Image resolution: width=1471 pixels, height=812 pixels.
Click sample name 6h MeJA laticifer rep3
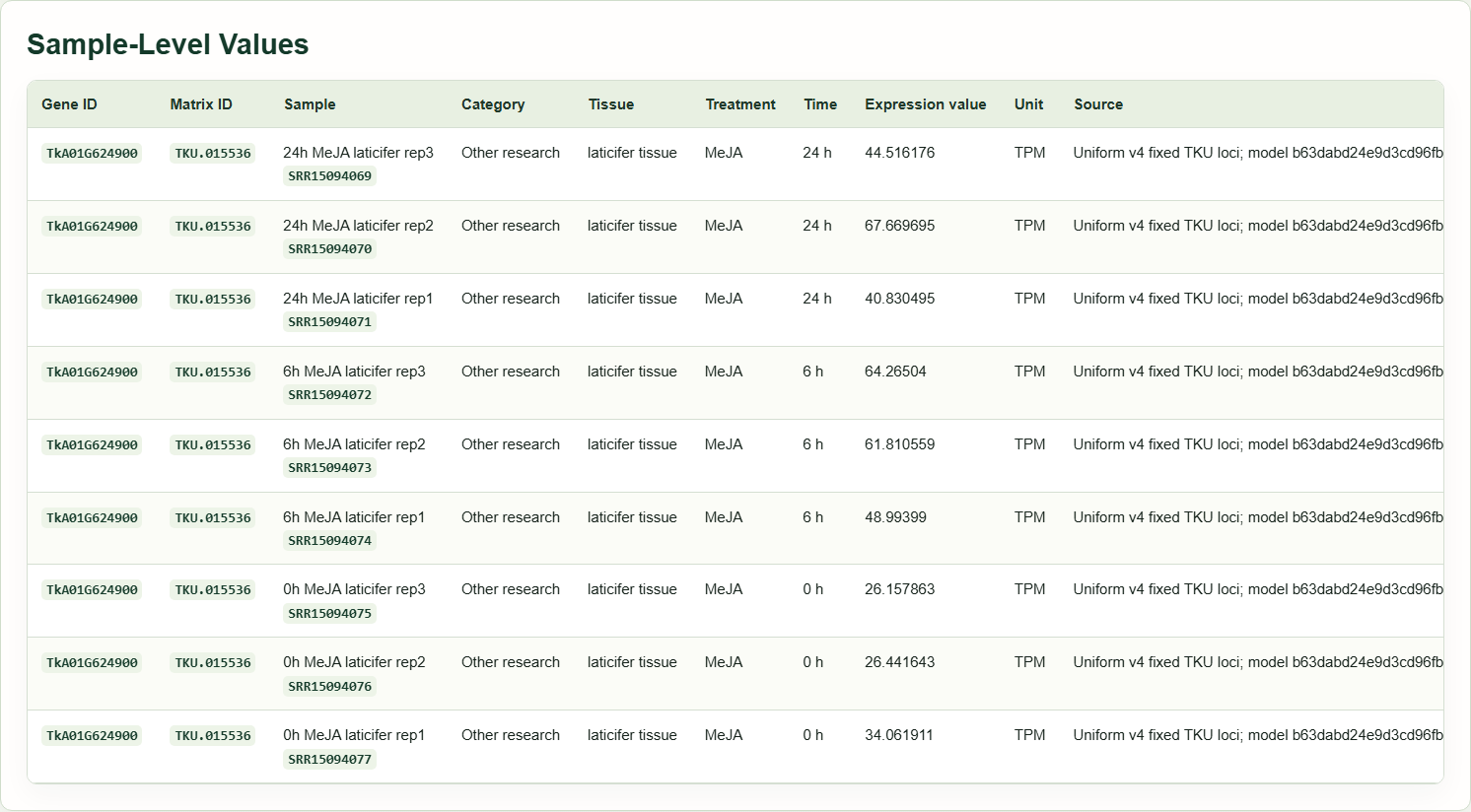354,372
